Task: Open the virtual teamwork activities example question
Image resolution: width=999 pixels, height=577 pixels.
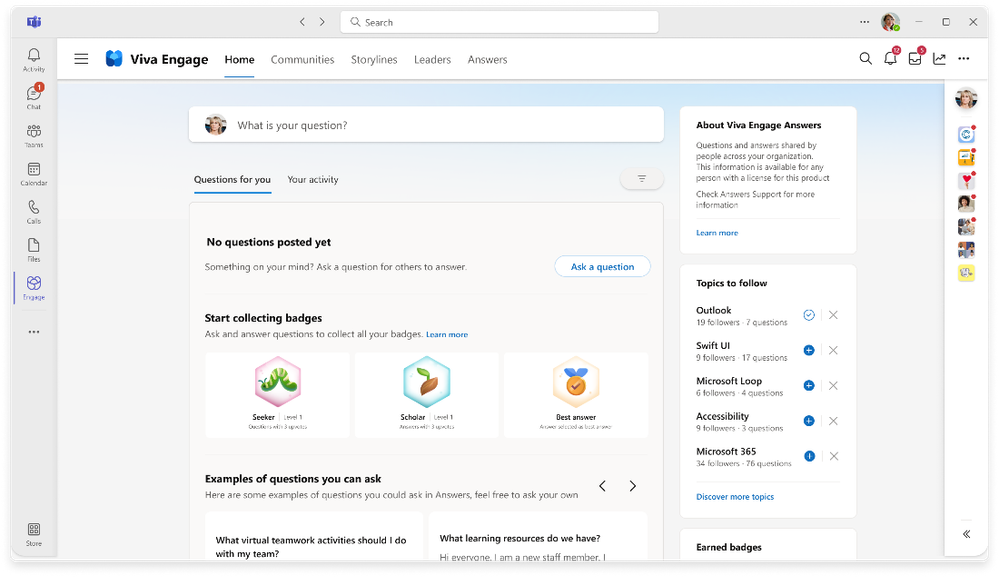Action: [314, 536]
